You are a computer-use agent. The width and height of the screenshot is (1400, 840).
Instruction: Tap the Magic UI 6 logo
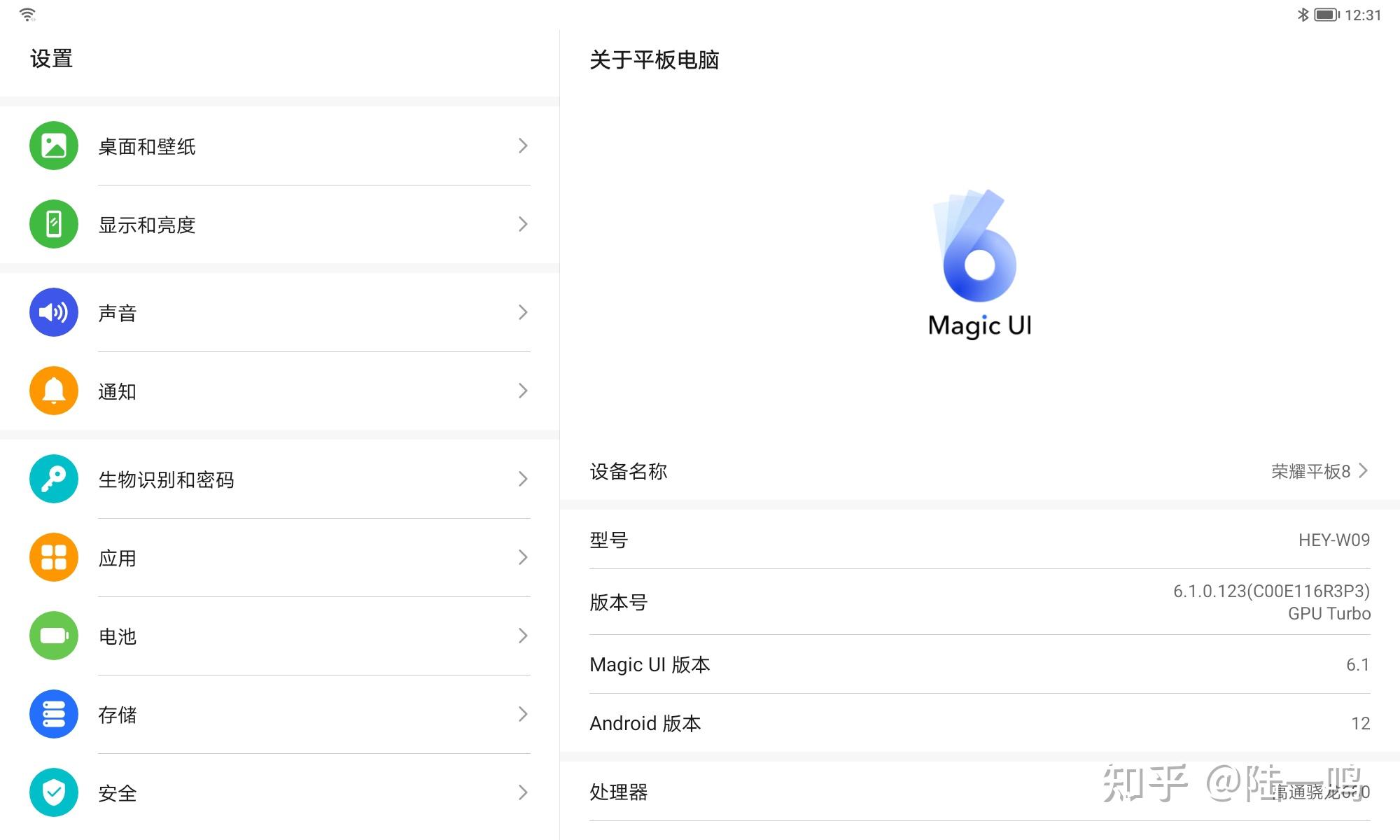979,264
